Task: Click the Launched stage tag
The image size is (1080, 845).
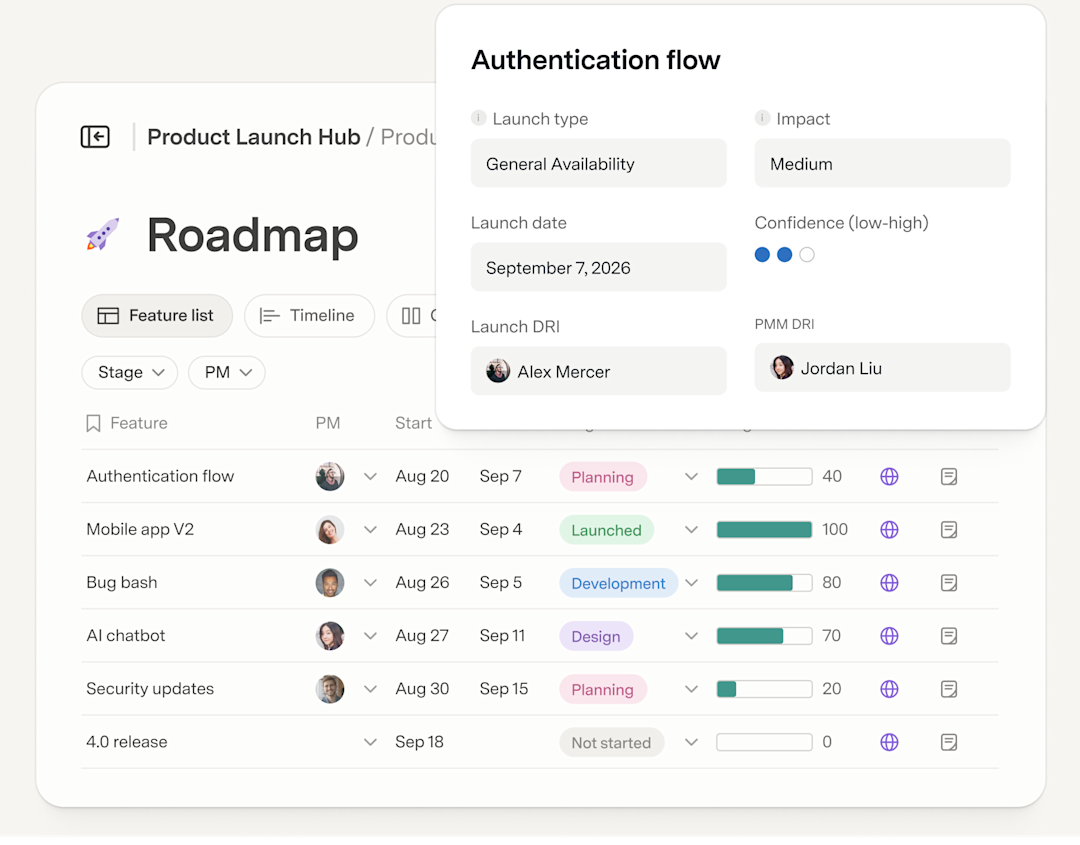Action: [x=606, y=530]
